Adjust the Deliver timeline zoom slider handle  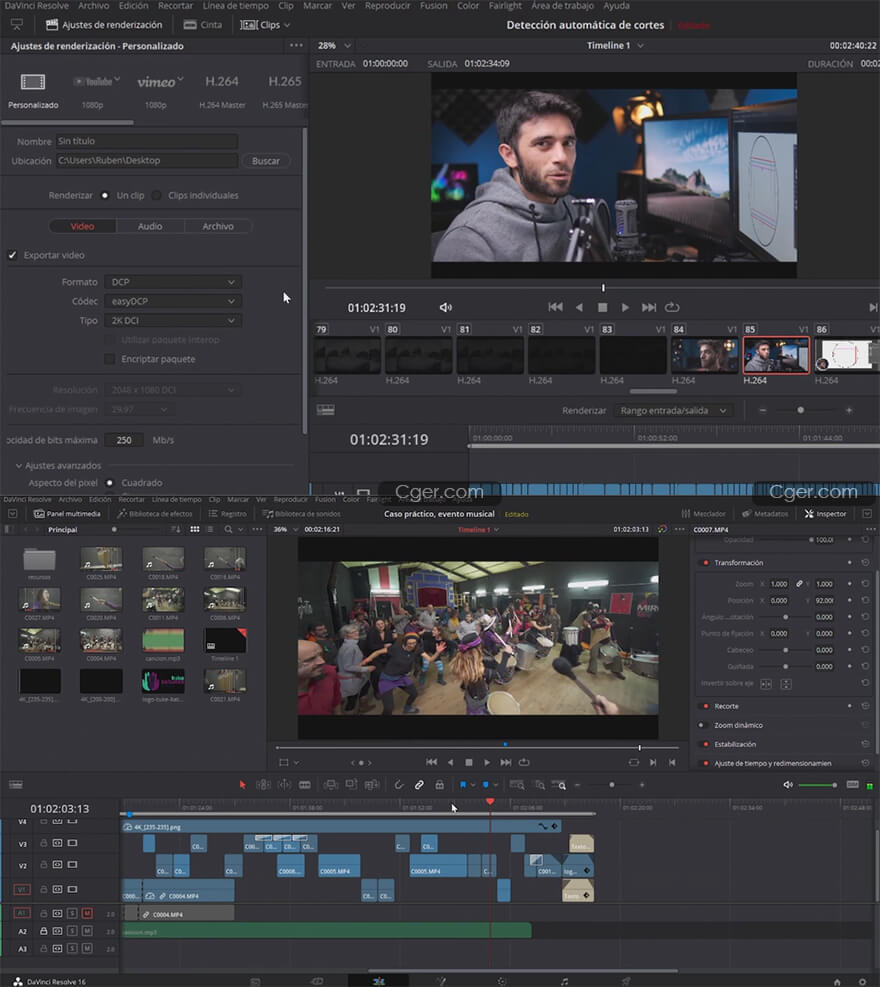(801, 410)
